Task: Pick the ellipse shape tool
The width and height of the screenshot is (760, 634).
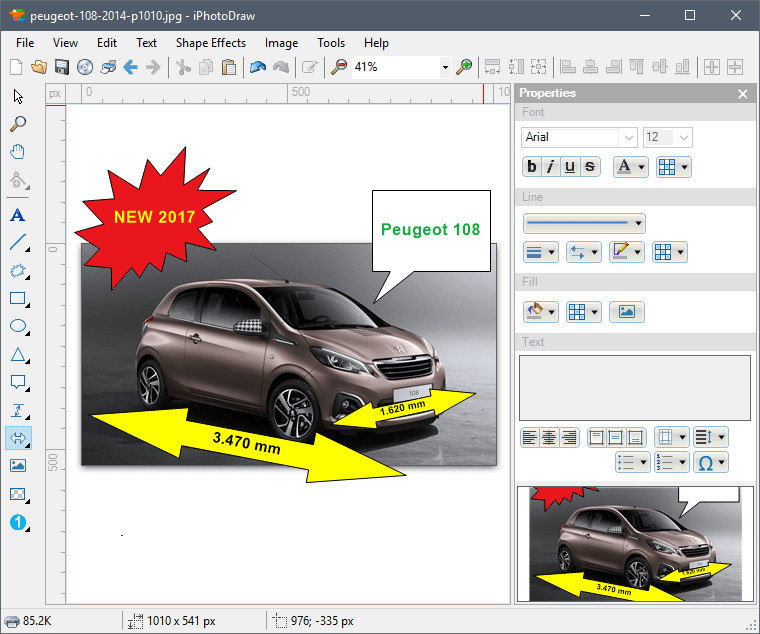Action: click(x=18, y=326)
